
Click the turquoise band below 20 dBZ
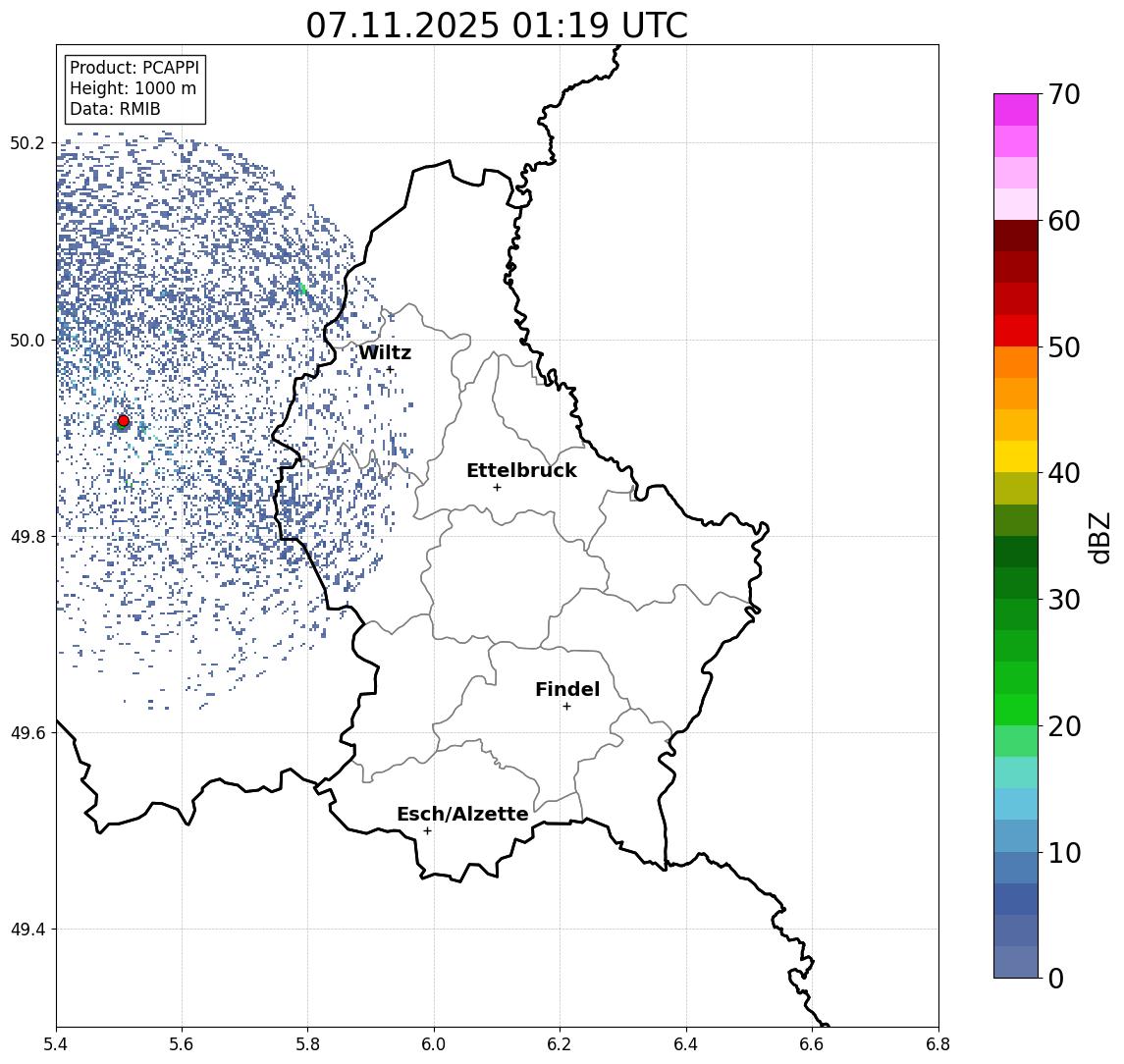[x=1016, y=772]
